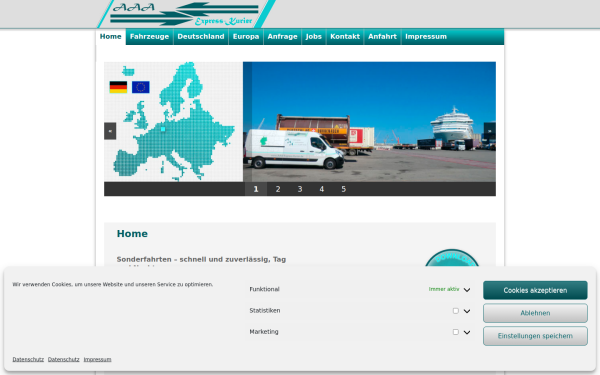The width and height of the screenshot is (600, 375).
Task: Click the round Download badge
Action: point(452,258)
